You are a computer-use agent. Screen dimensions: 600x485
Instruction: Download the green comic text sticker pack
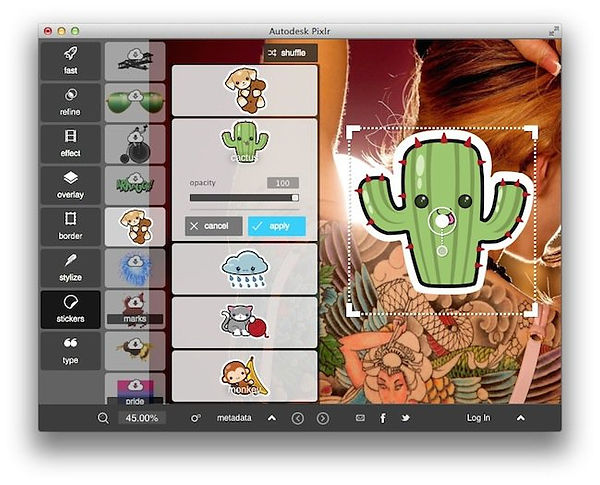pos(135,185)
